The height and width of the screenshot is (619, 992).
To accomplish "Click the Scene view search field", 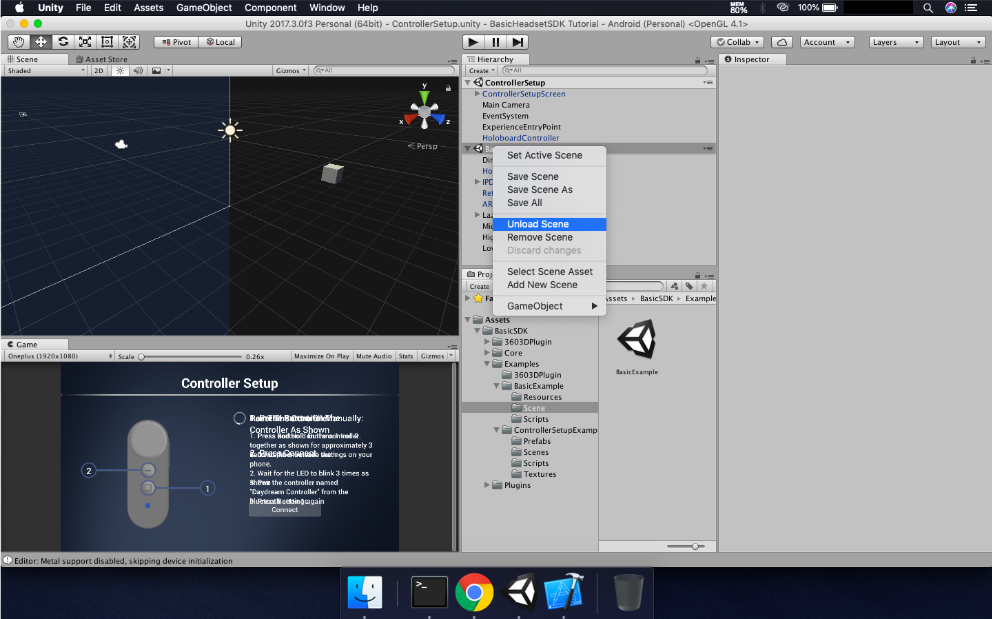I will (x=384, y=70).
